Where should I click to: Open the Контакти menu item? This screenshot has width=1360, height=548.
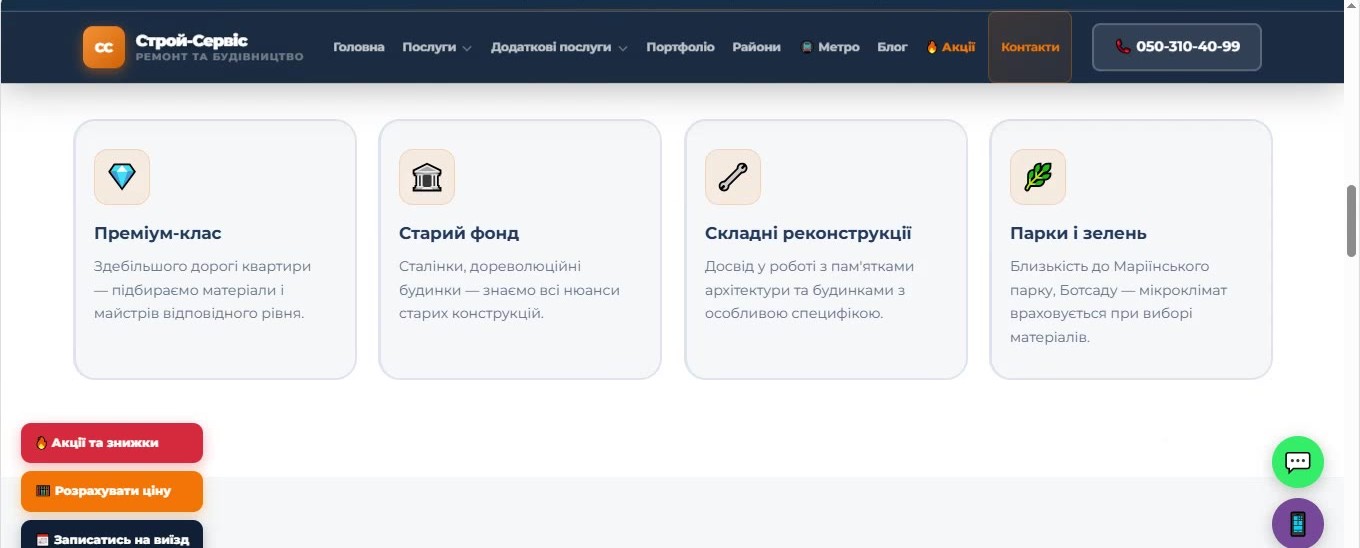(x=1030, y=47)
